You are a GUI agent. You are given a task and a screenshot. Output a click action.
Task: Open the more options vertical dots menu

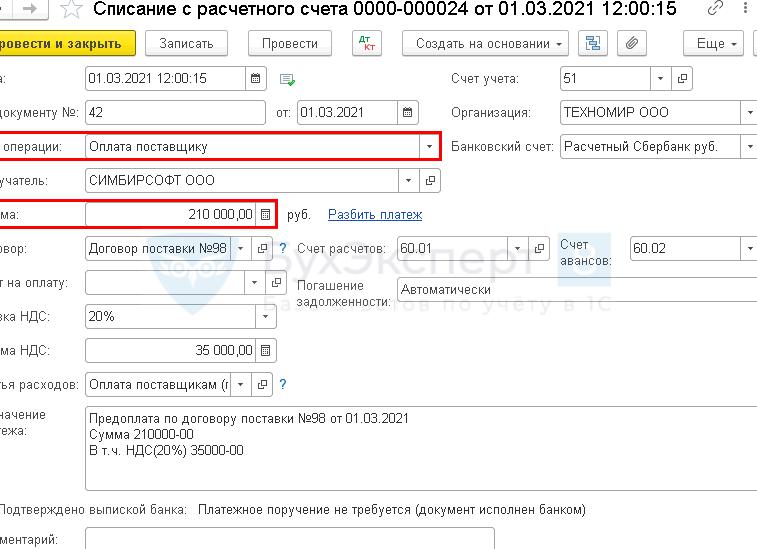pyautogui.click(x=746, y=8)
